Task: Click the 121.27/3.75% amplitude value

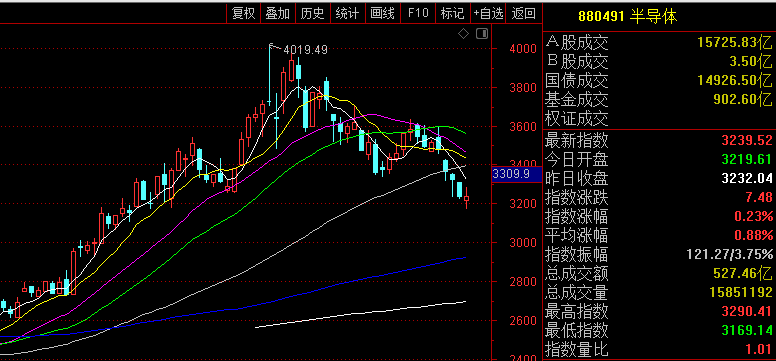Action: point(729,255)
